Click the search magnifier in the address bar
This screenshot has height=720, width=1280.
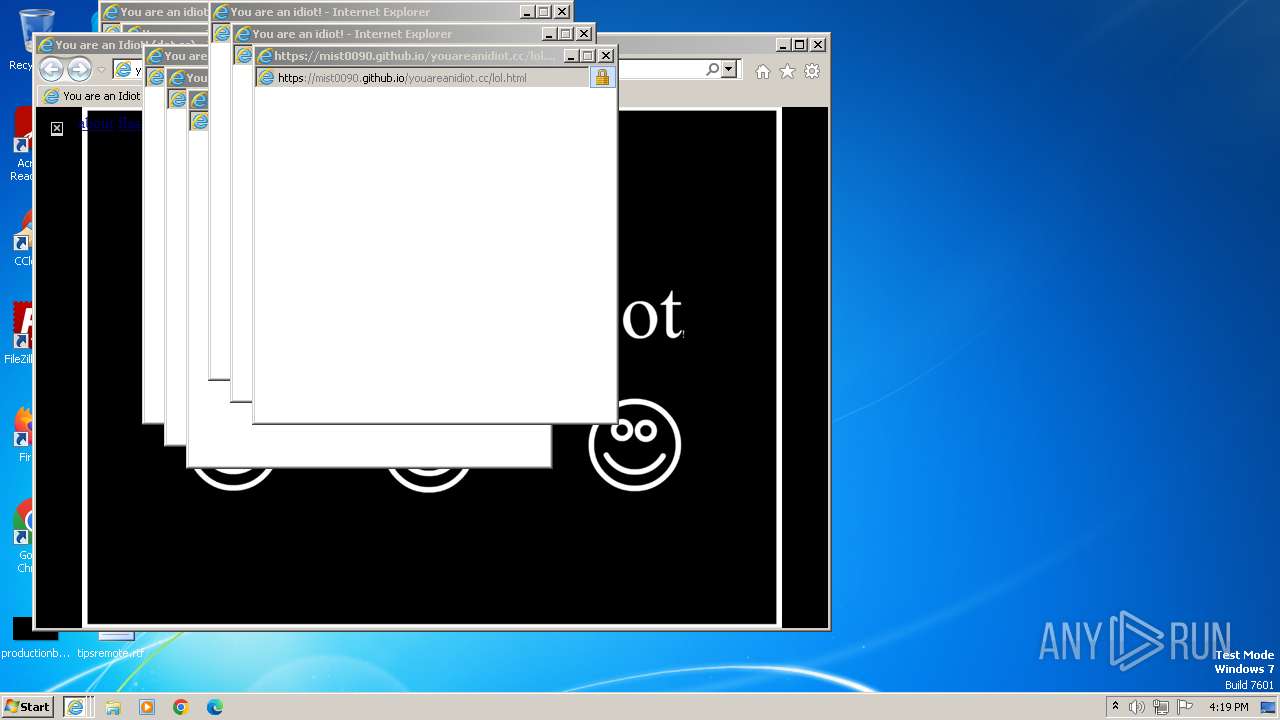point(712,69)
